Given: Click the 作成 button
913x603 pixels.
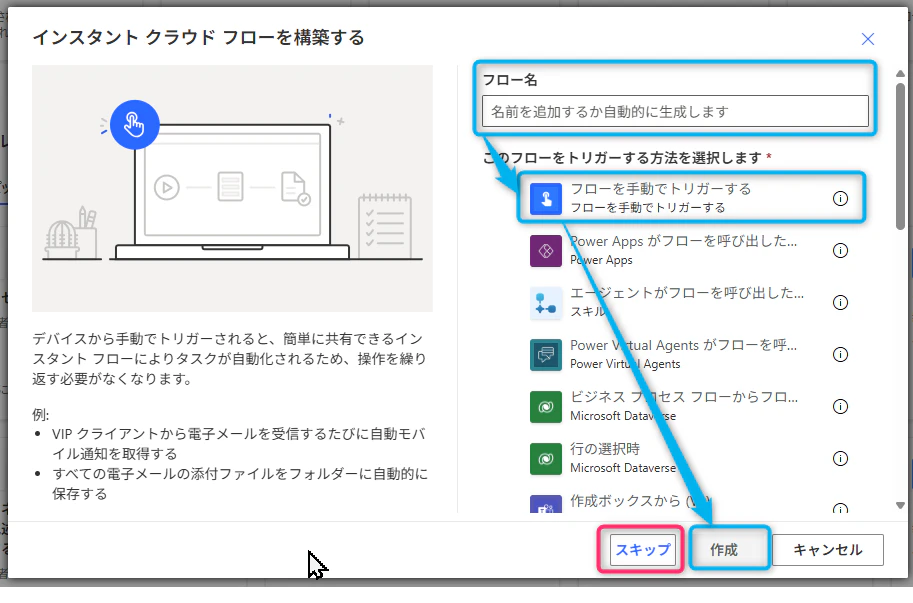Looking at the screenshot, I should click(x=724, y=550).
